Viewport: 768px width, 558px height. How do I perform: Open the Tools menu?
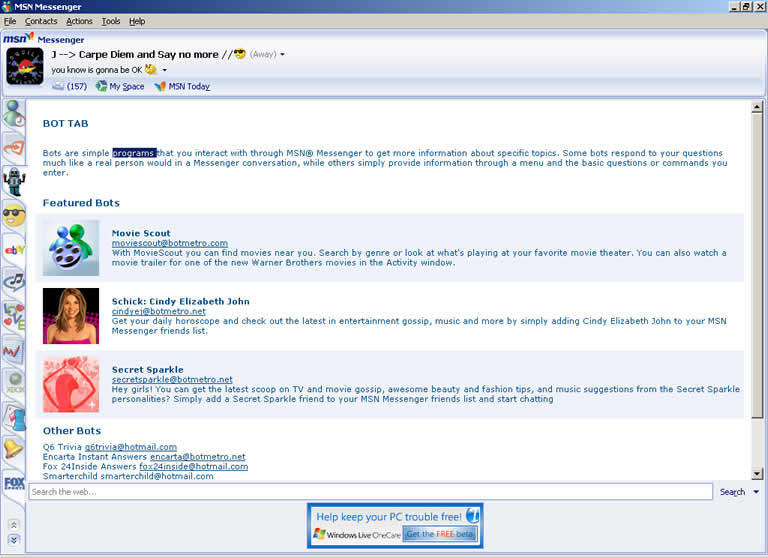pyautogui.click(x=111, y=21)
